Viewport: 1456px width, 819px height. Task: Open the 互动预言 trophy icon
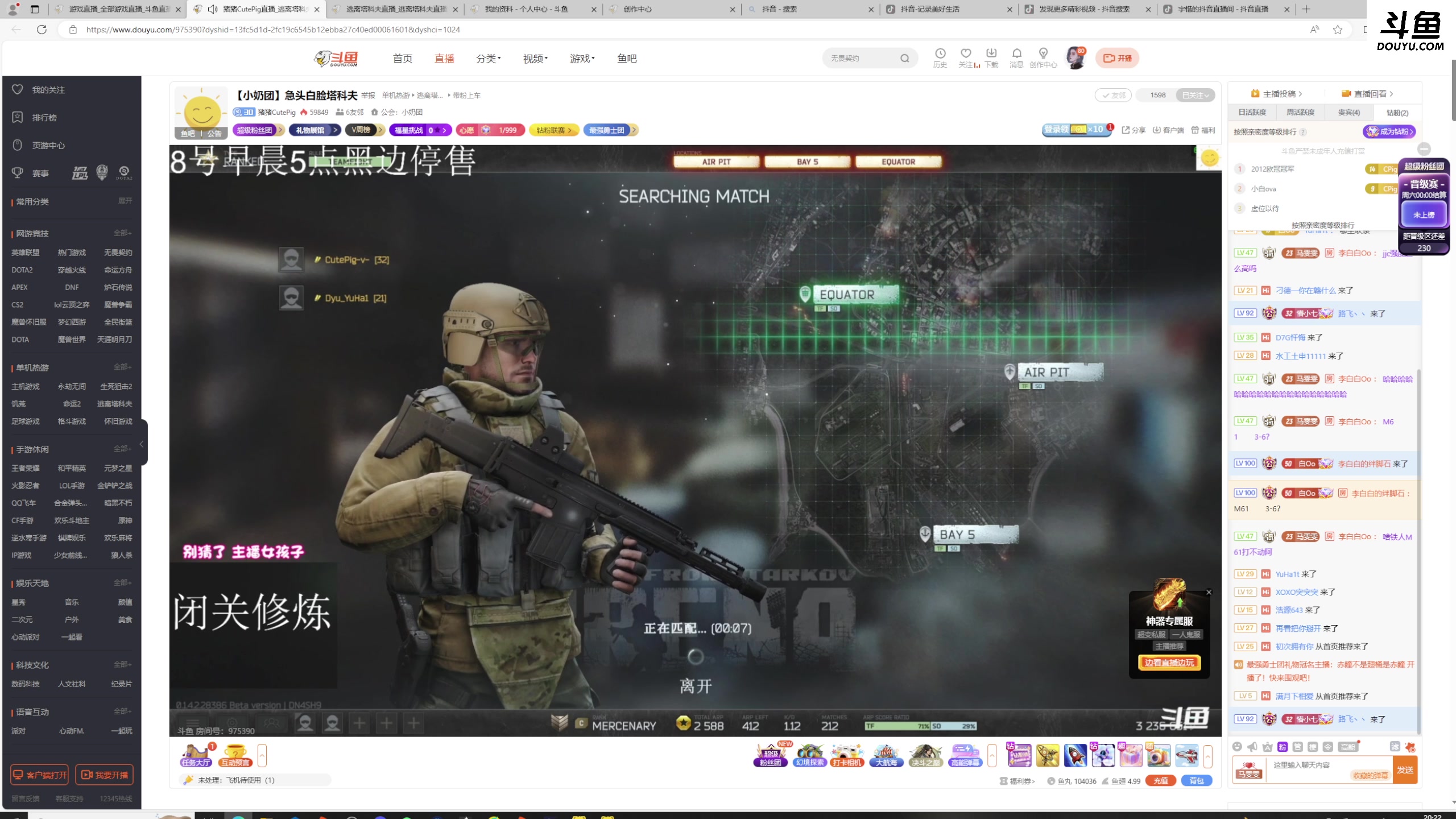[x=235, y=756]
